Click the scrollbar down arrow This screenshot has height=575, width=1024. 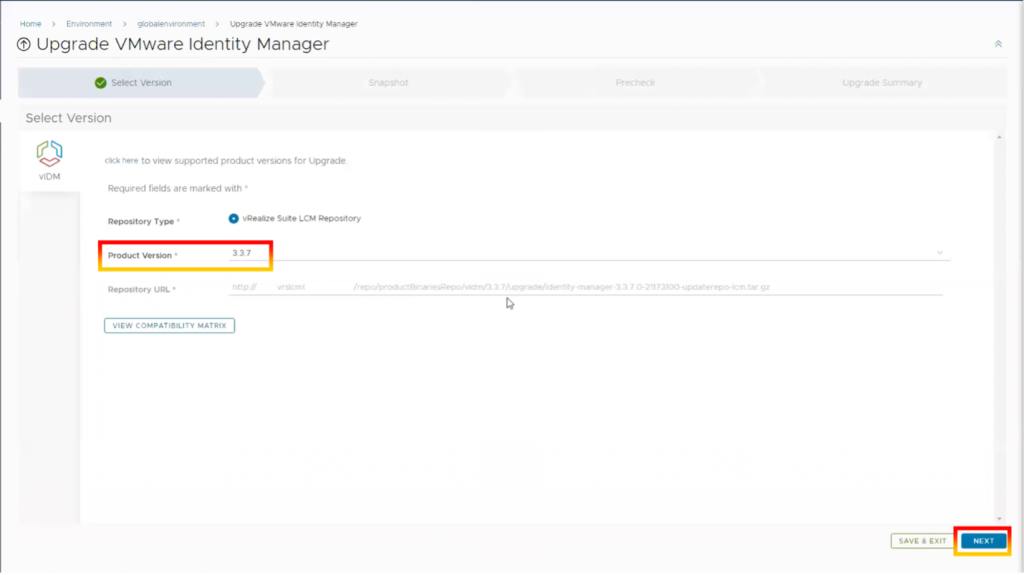coord(999,519)
